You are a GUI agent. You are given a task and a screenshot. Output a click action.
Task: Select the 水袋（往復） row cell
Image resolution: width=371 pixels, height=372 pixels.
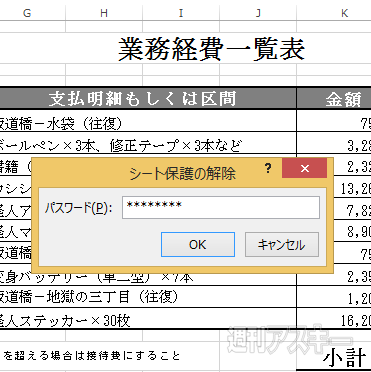click(x=148, y=121)
